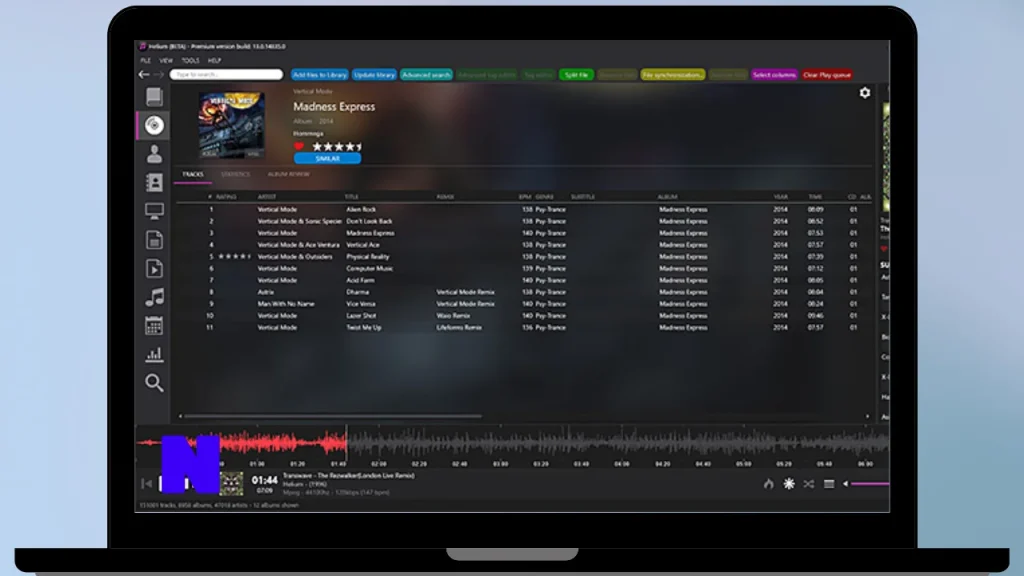Select the music note icon in sidebar
1024x576 pixels.
(154, 297)
